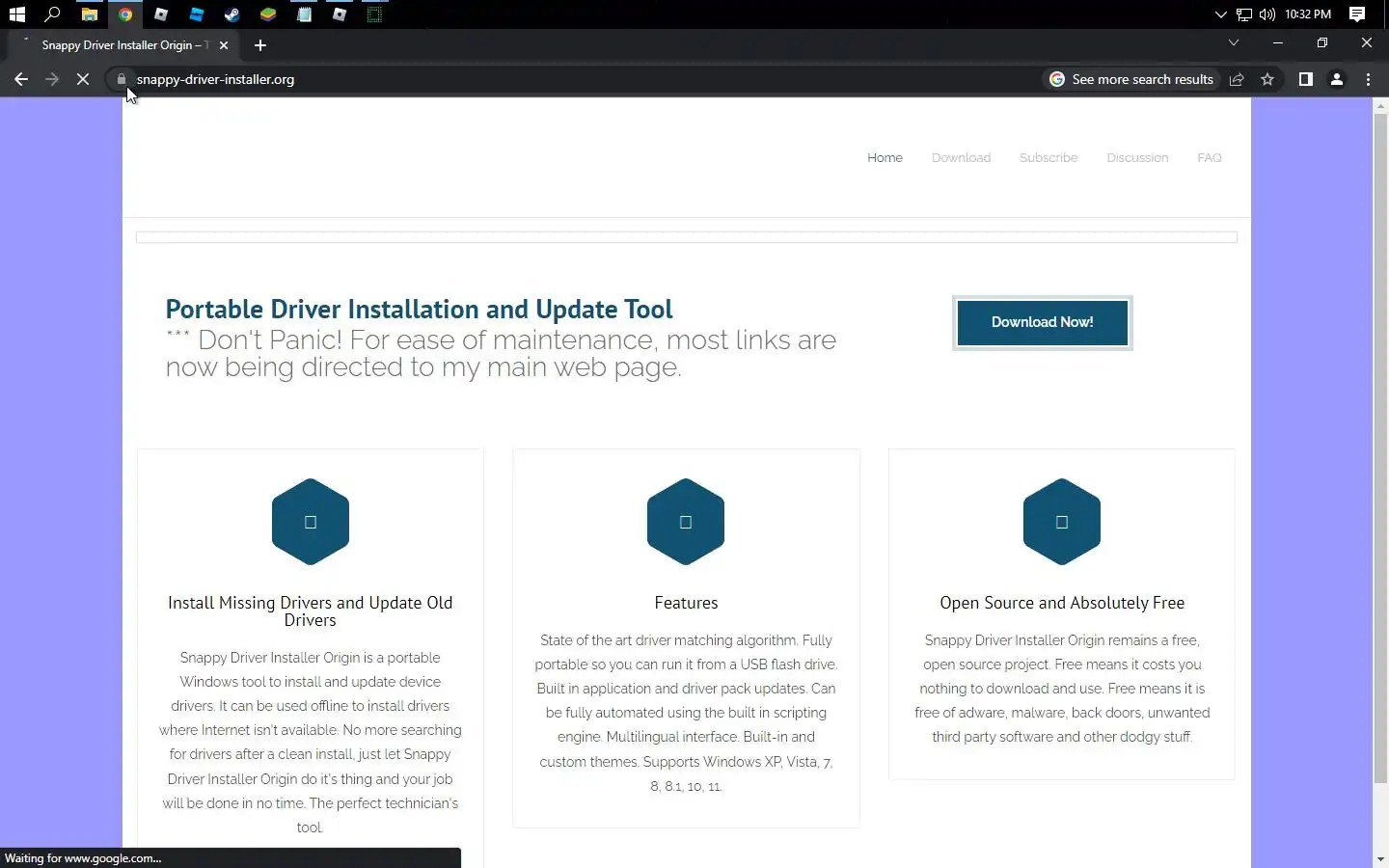View site information via the lock icon
This screenshot has height=868, width=1389.
(x=122, y=79)
